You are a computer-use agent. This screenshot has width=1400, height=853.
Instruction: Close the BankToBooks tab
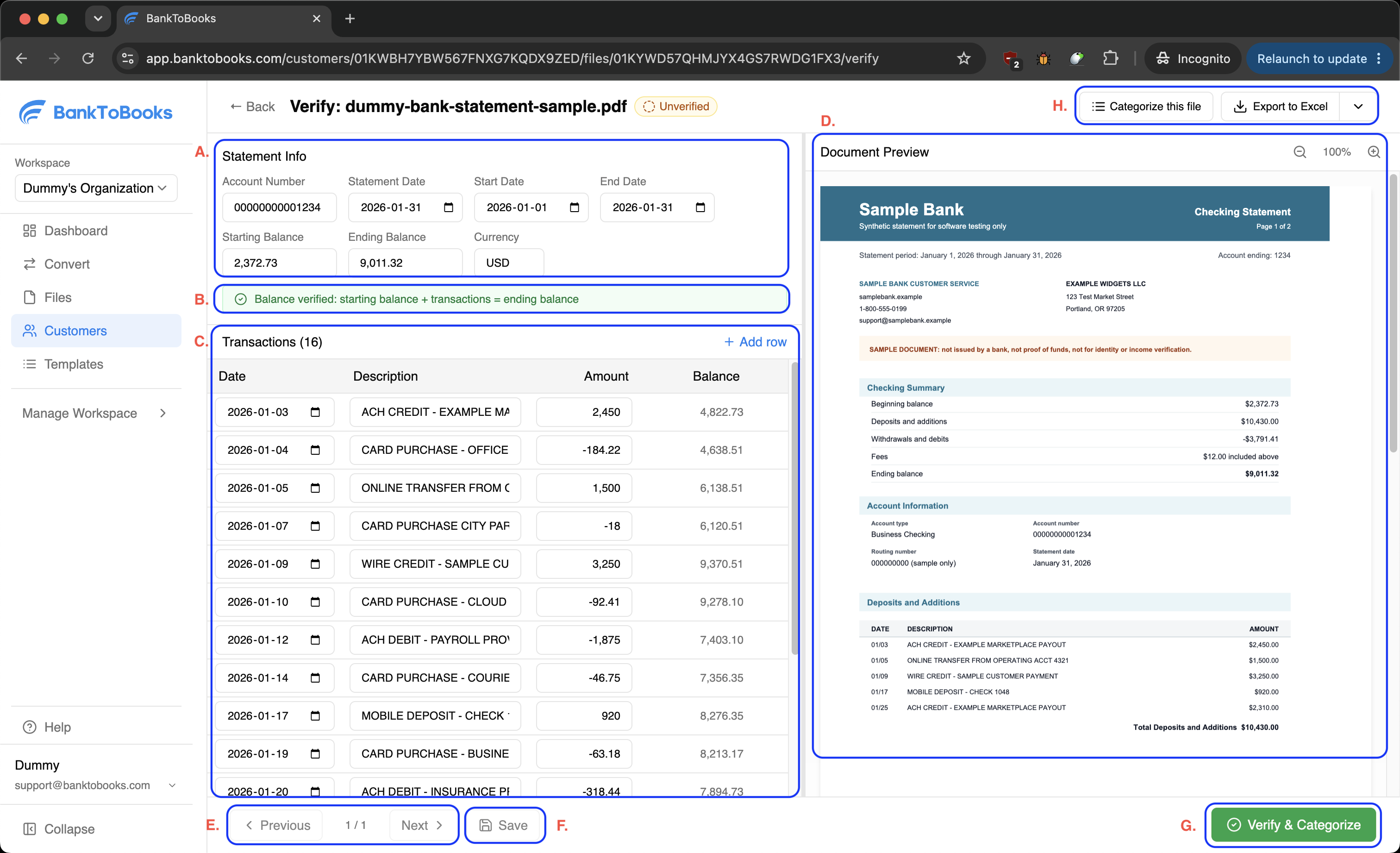click(x=317, y=19)
